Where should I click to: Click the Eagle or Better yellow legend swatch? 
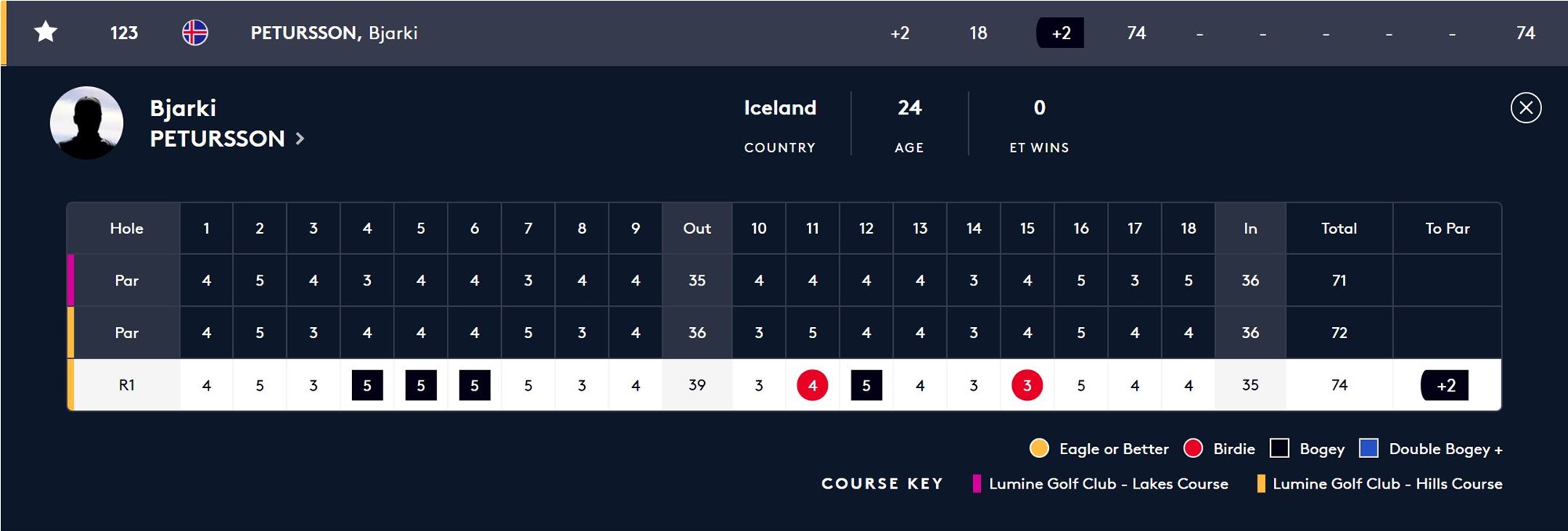click(x=1039, y=449)
